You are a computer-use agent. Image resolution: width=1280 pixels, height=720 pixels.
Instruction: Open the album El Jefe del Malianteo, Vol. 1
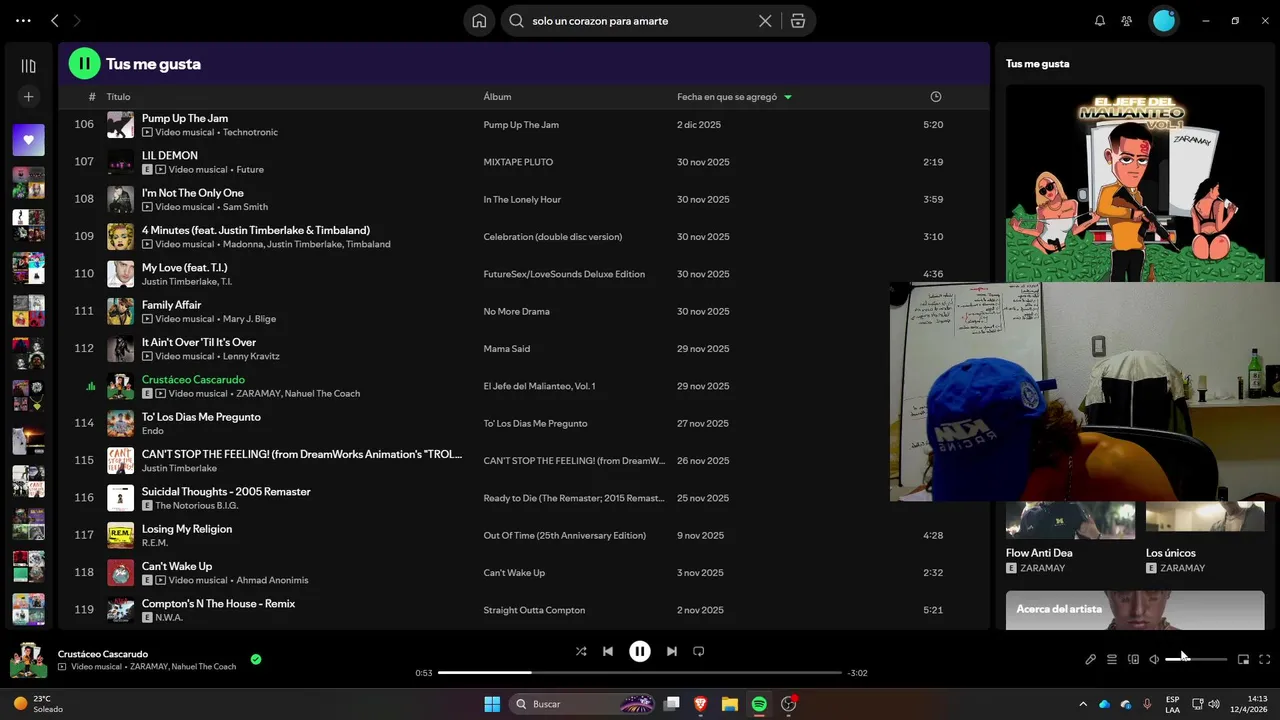click(539, 386)
